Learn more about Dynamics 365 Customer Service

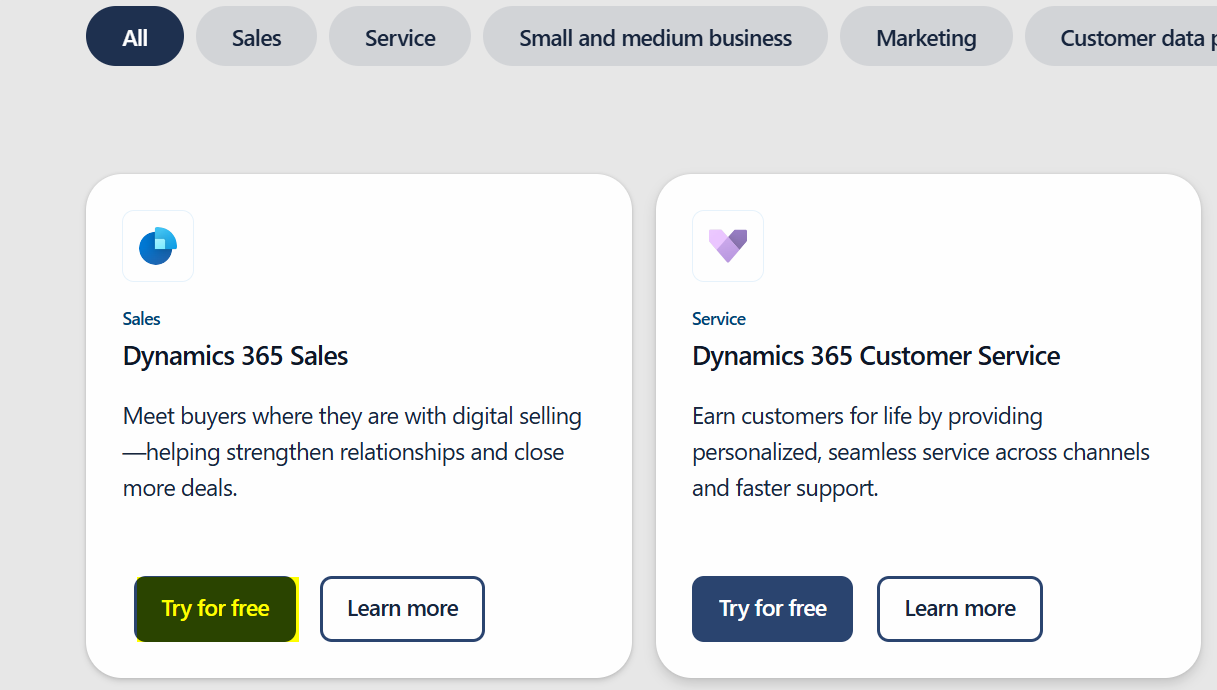[960, 609]
